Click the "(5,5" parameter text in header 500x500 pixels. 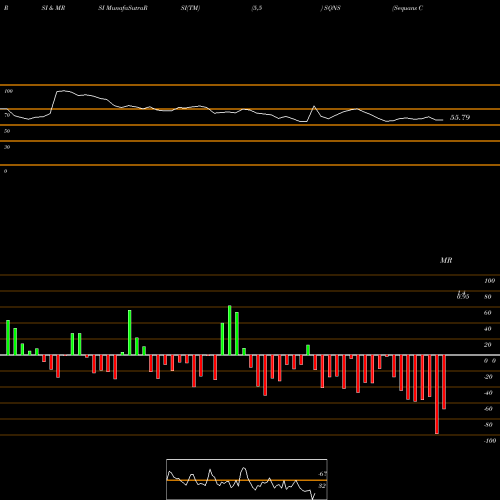pyautogui.click(x=257, y=8)
